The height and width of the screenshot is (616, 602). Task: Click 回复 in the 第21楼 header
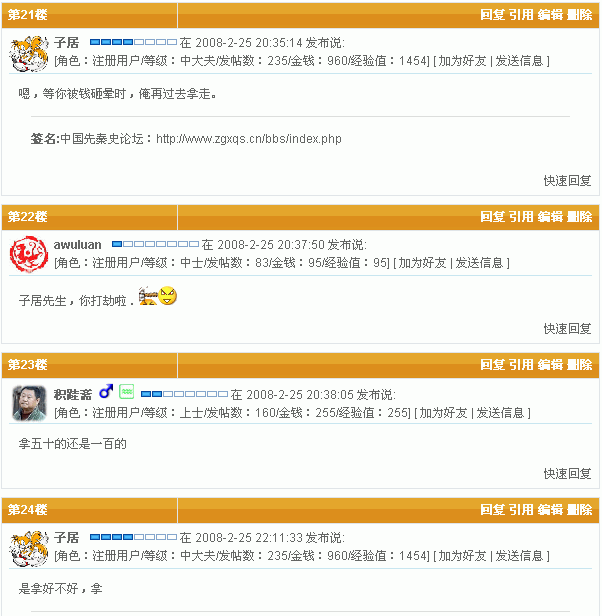pos(492,15)
